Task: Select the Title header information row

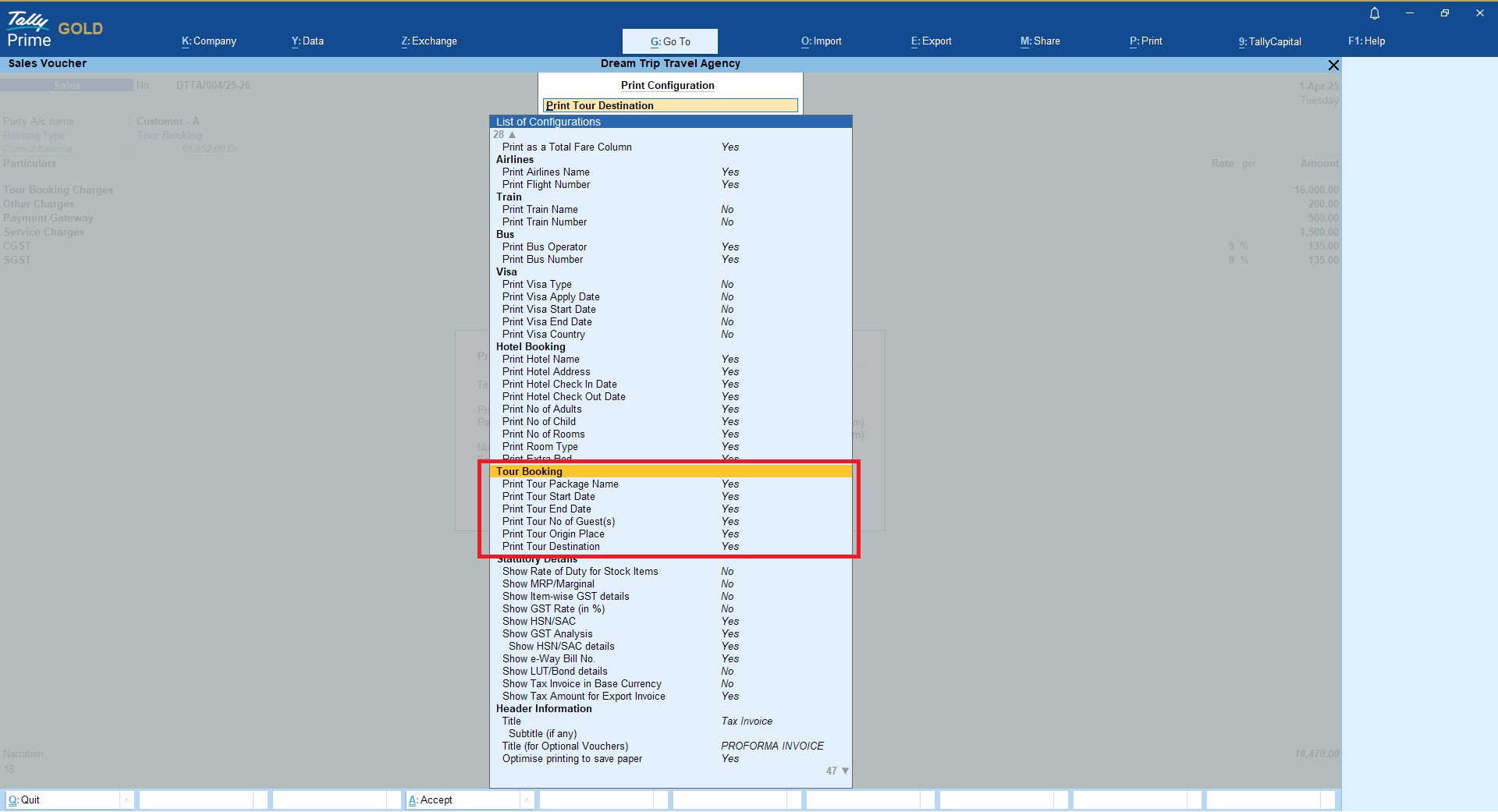Action: (x=512, y=722)
